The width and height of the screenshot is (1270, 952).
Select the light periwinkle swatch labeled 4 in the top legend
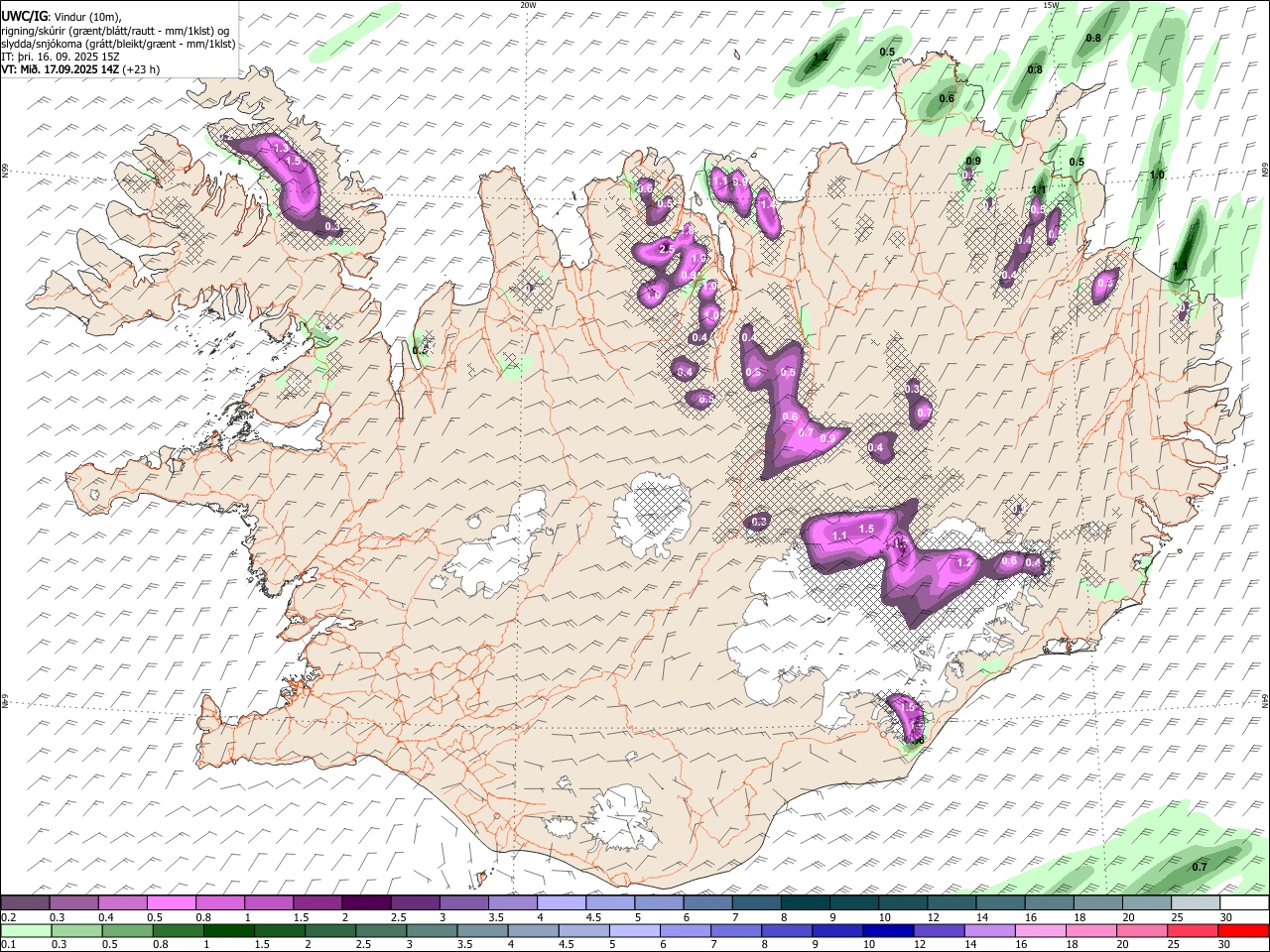click(x=561, y=903)
